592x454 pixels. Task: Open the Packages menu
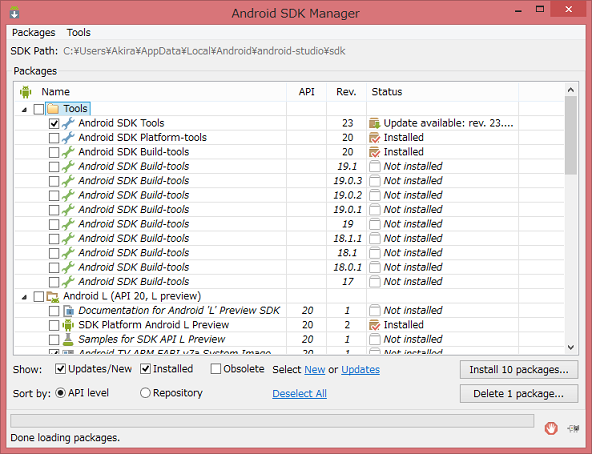pos(34,32)
